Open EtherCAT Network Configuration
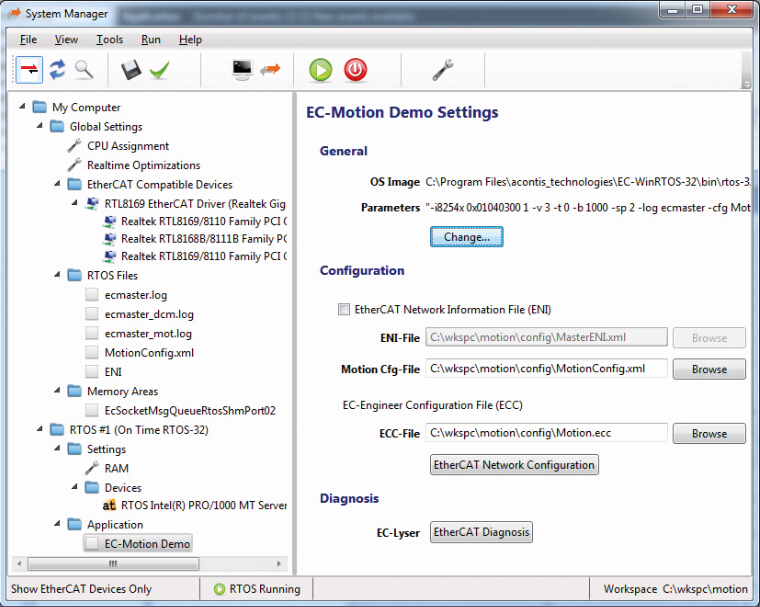The width and height of the screenshot is (760, 607). [514, 464]
